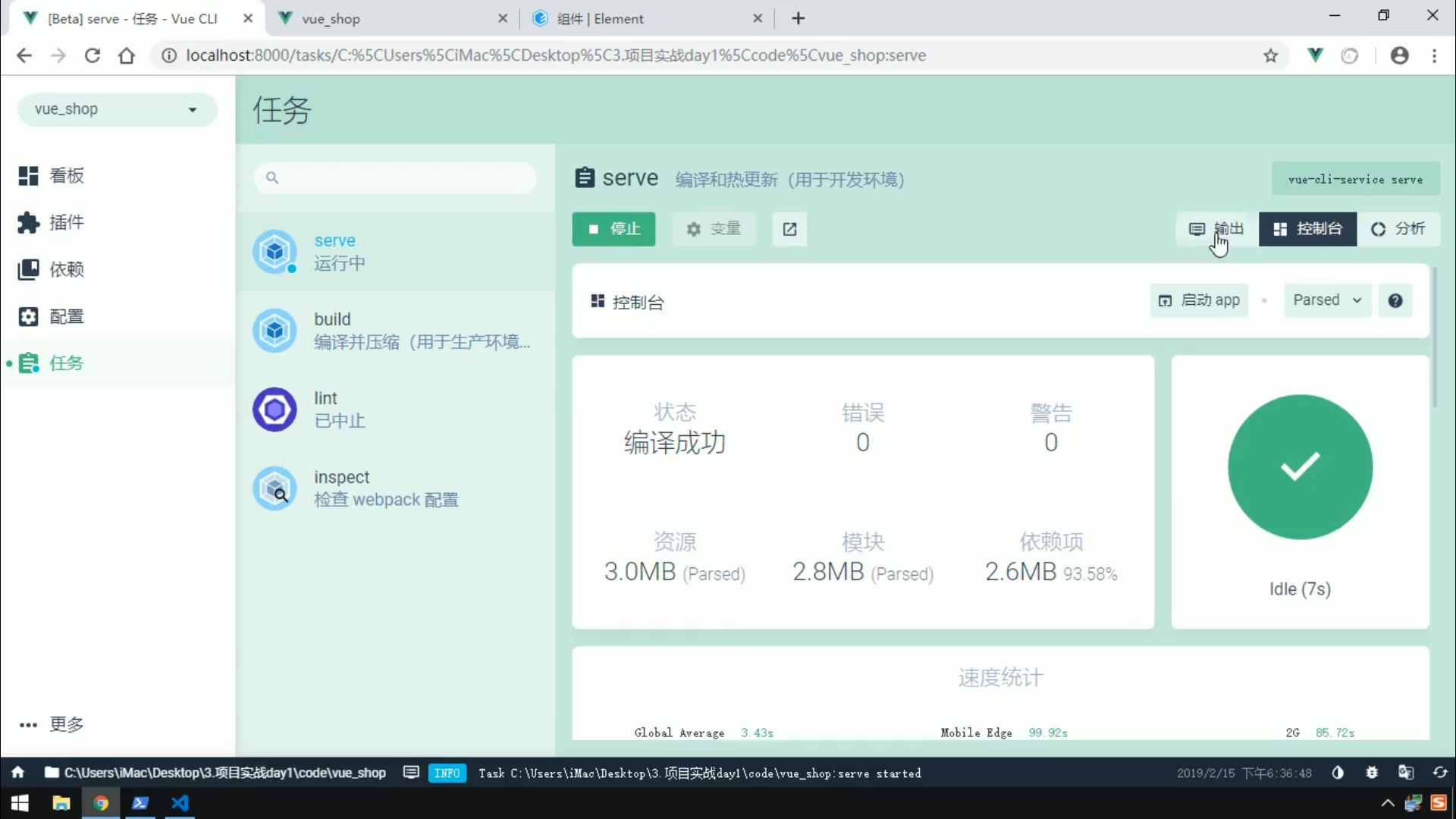Click the task search field
Screen dimensions: 1456x819
point(395,177)
